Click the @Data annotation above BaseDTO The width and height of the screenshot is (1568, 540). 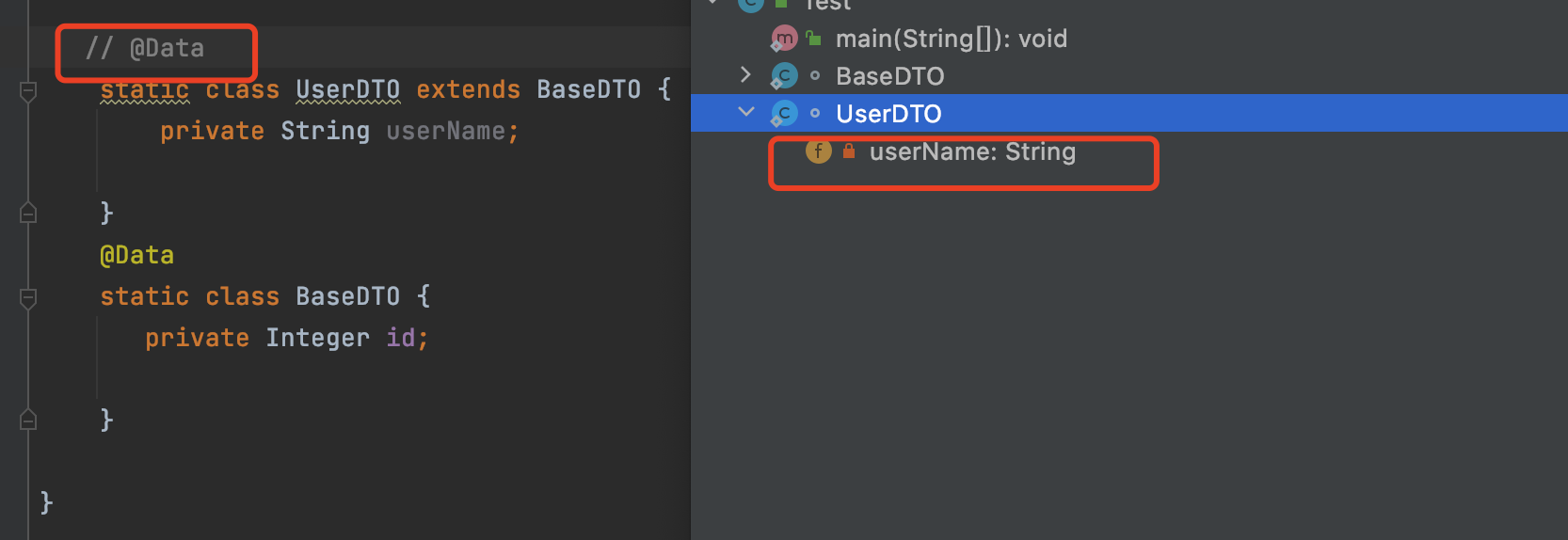click(137, 255)
